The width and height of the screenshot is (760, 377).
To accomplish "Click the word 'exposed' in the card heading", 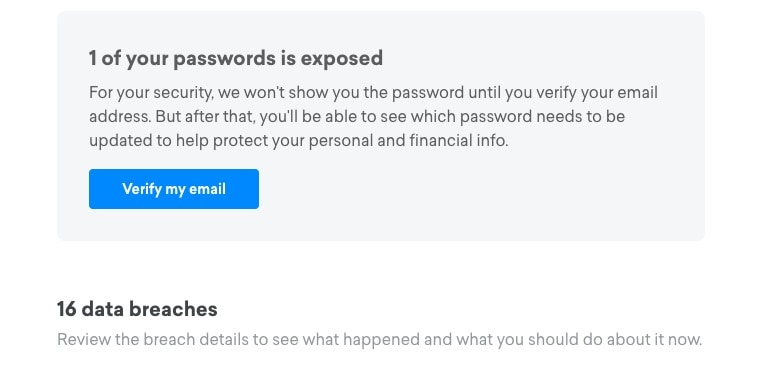I will (x=341, y=58).
